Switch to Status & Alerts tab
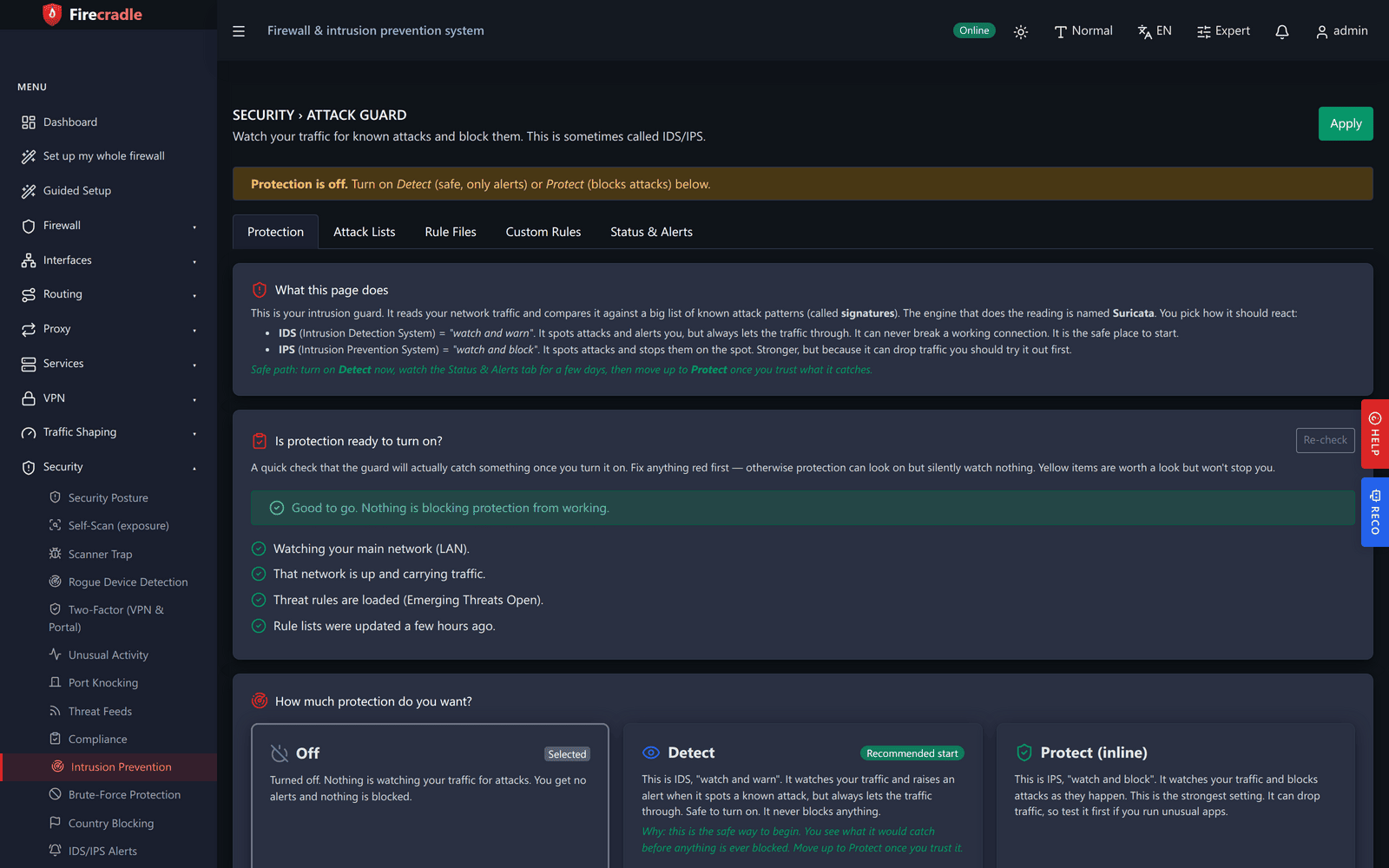 [651, 232]
